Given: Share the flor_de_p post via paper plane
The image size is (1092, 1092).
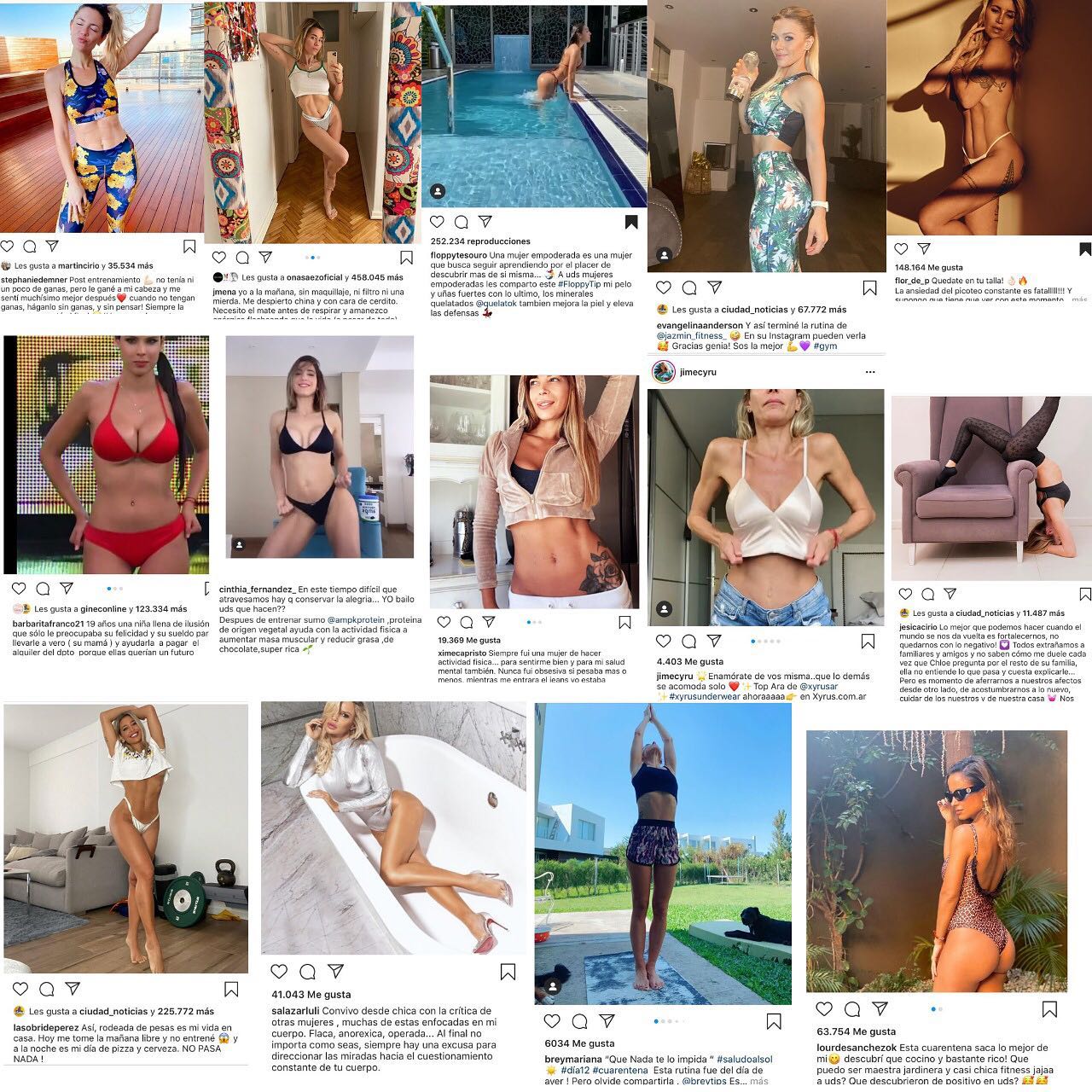Looking at the screenshot, I should (x=923, y=249).
